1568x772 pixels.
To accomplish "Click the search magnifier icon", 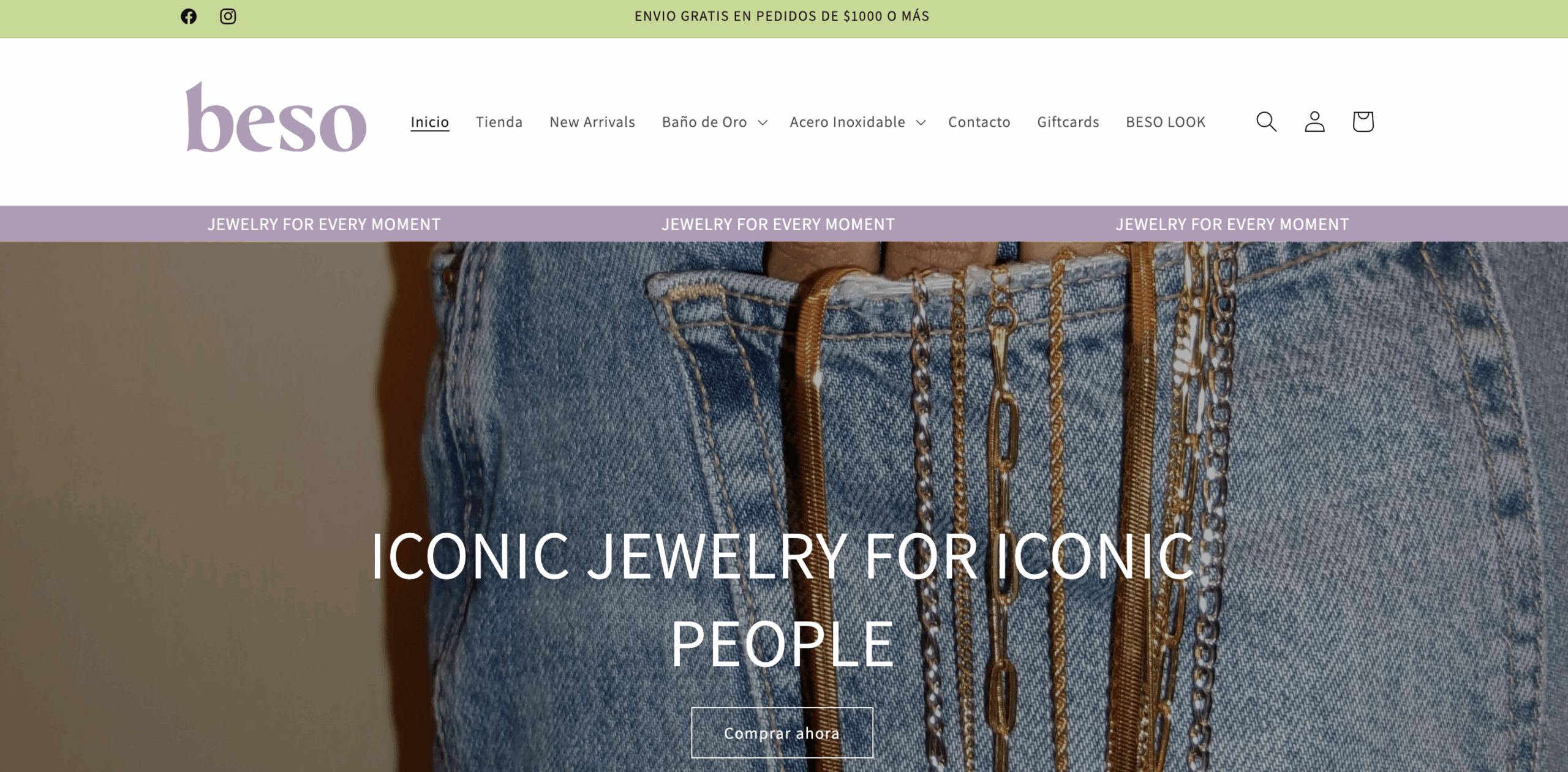I will click(1266, 122).
